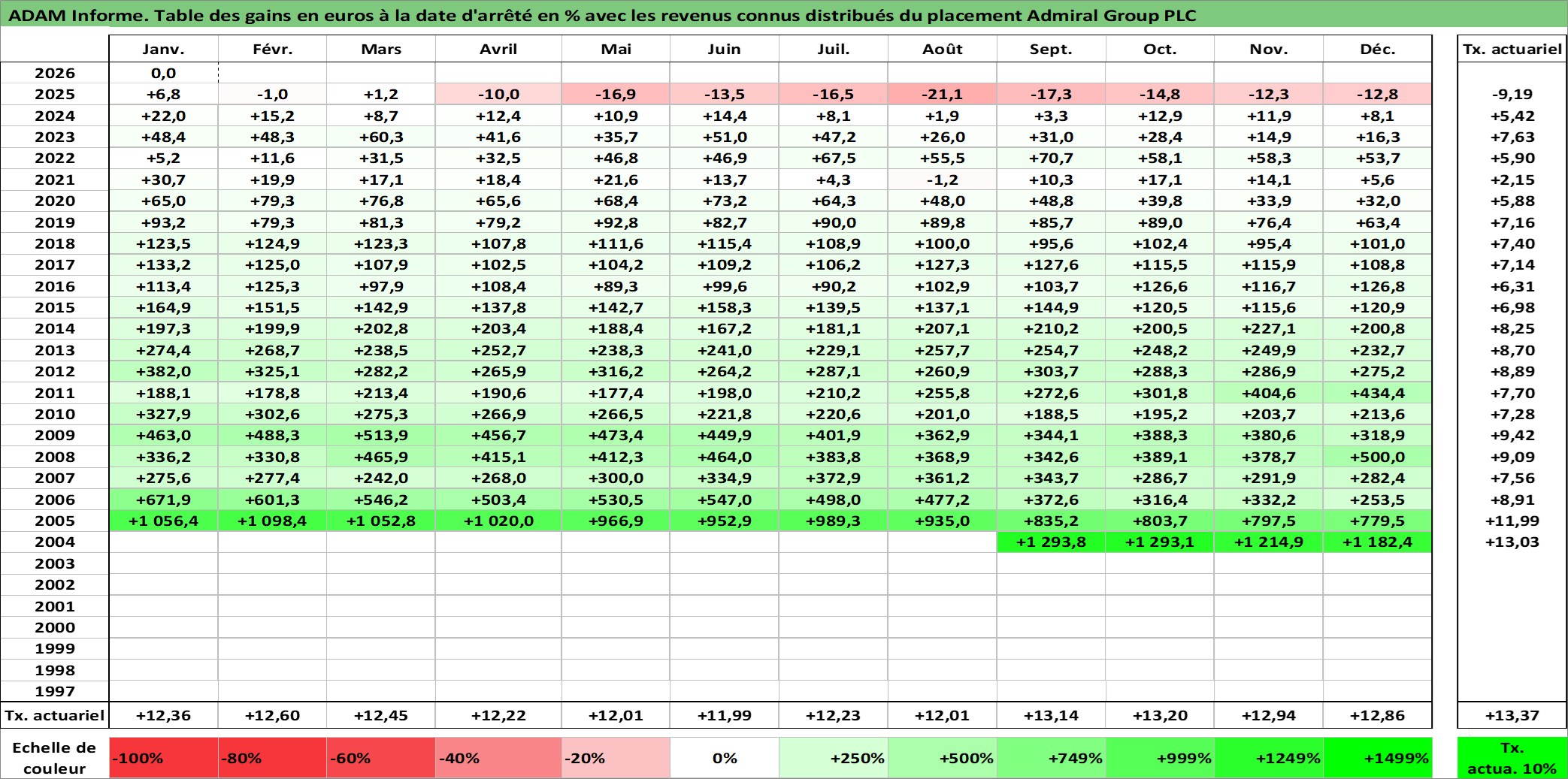Click the Echelle de couleur label
The image size is (1568, 779).
(55, 758)
